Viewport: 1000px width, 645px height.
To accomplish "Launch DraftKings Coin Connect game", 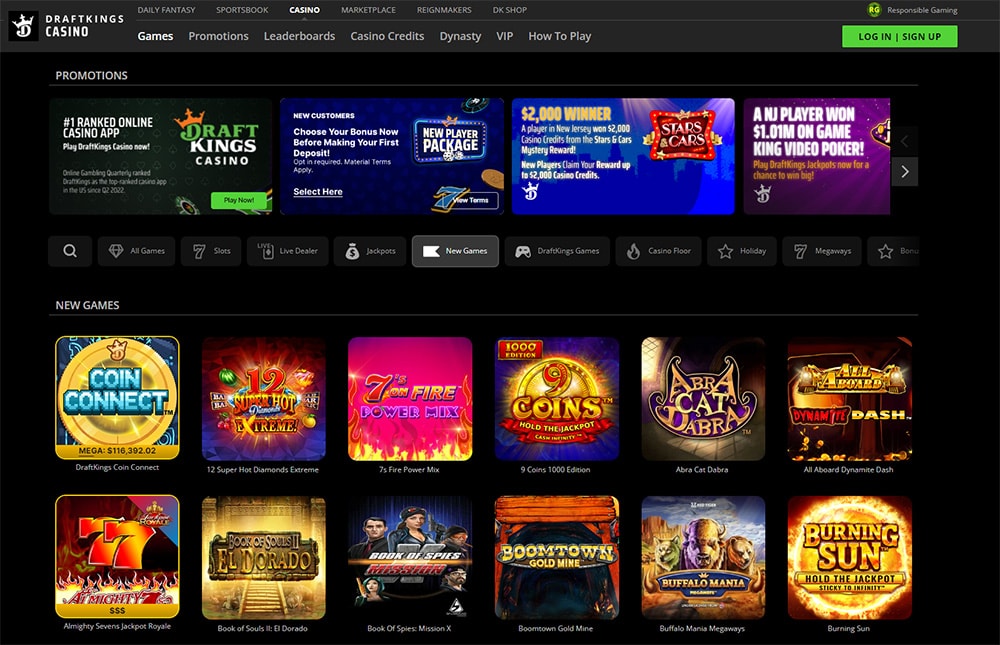I will (117, 397).
